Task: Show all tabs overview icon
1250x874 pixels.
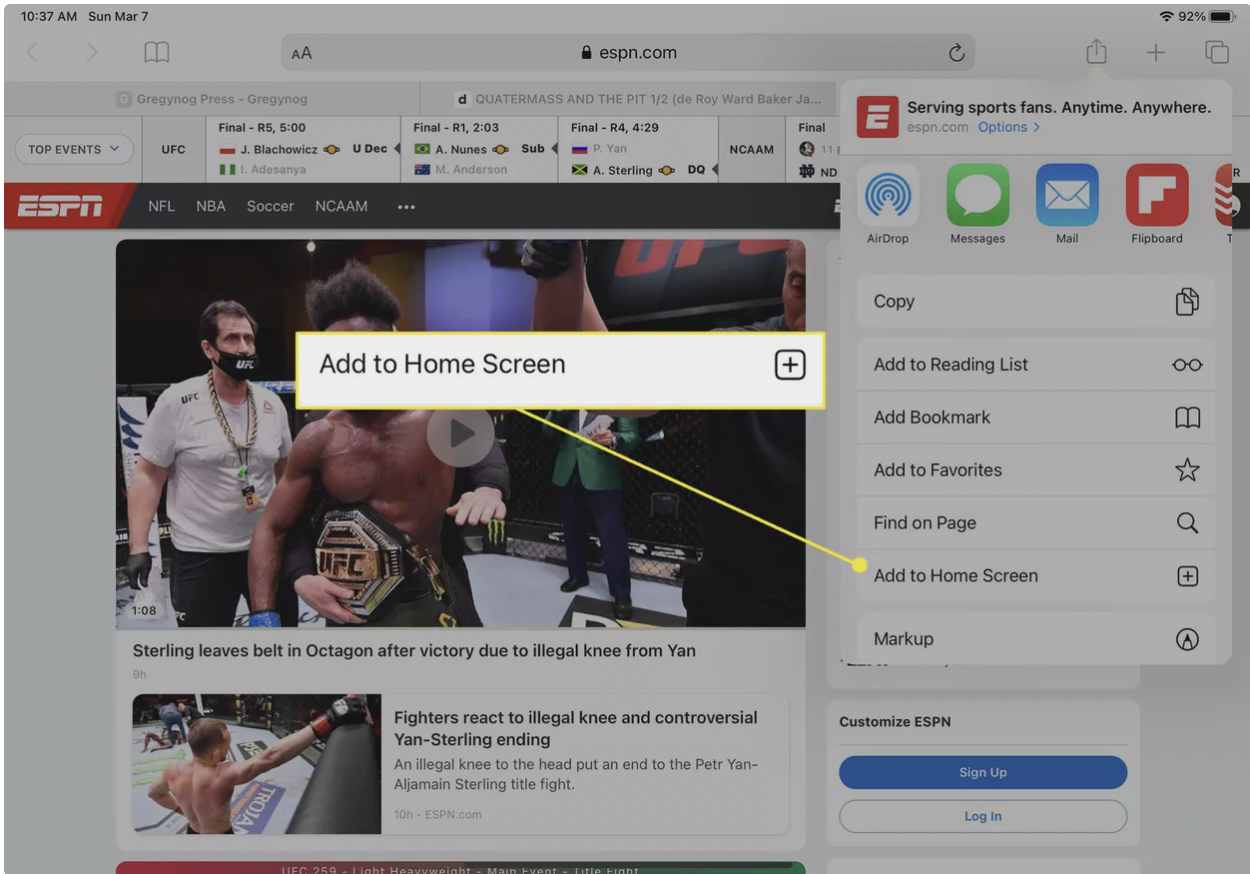Action: [1216, 53]
